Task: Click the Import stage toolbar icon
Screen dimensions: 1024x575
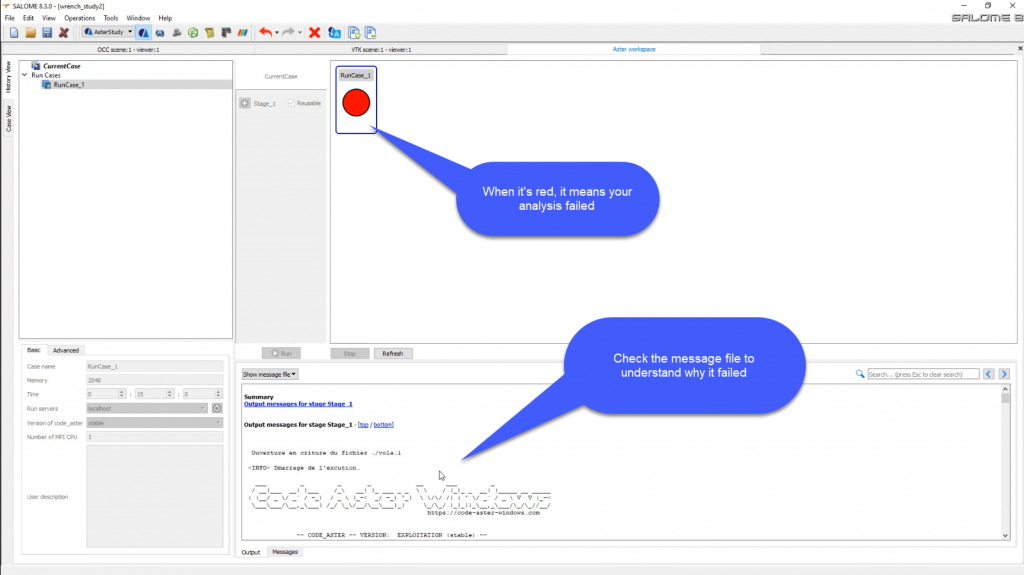Action: tap(371, 32)
